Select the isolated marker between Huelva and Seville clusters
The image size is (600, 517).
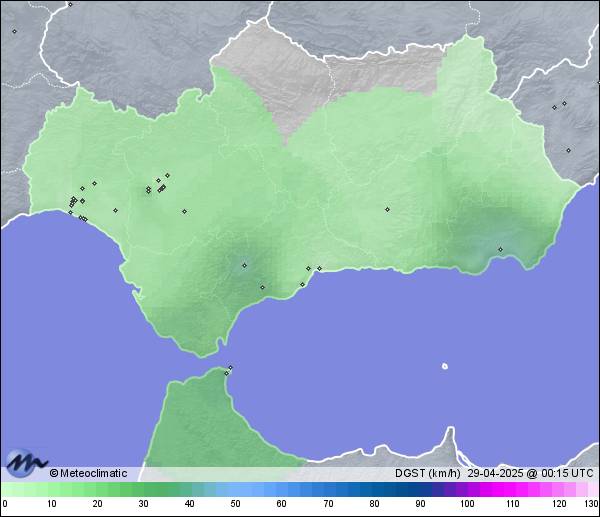tap(116, 210)
